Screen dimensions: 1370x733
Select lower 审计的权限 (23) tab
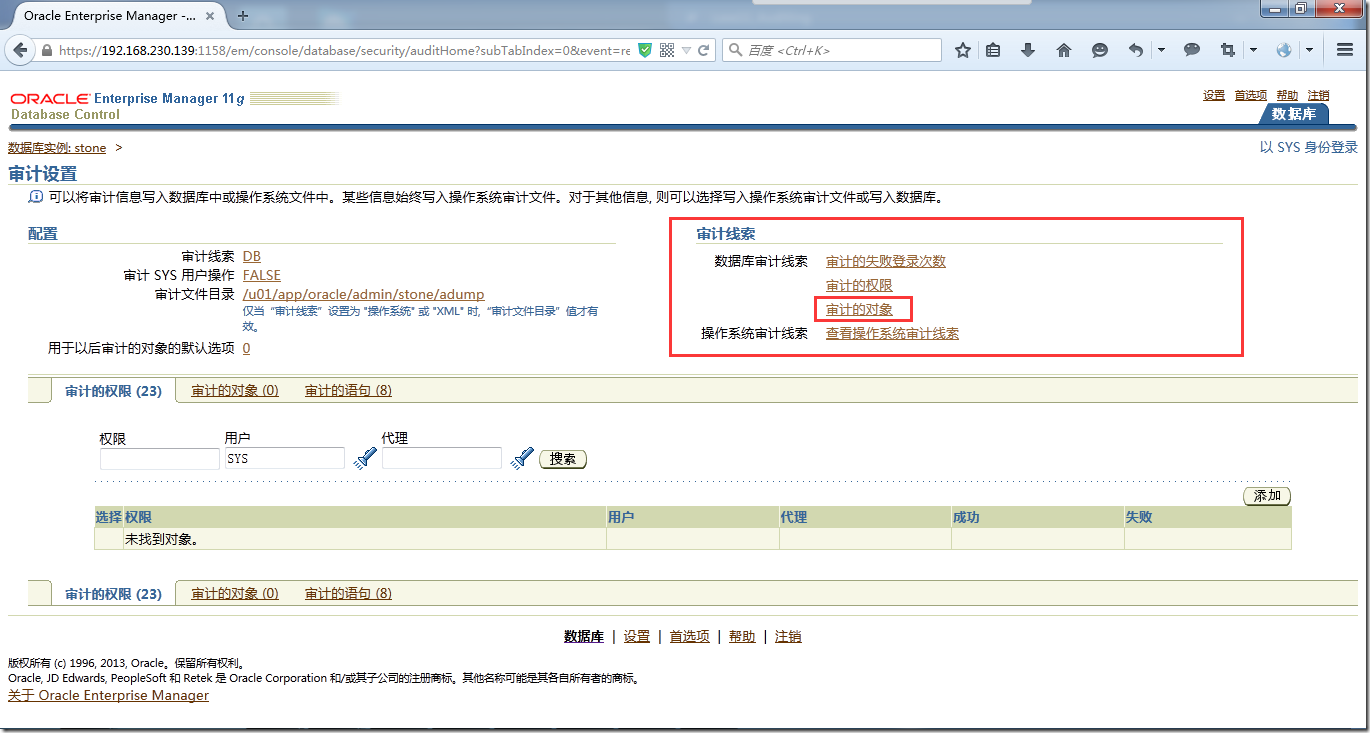click(113, 593)
